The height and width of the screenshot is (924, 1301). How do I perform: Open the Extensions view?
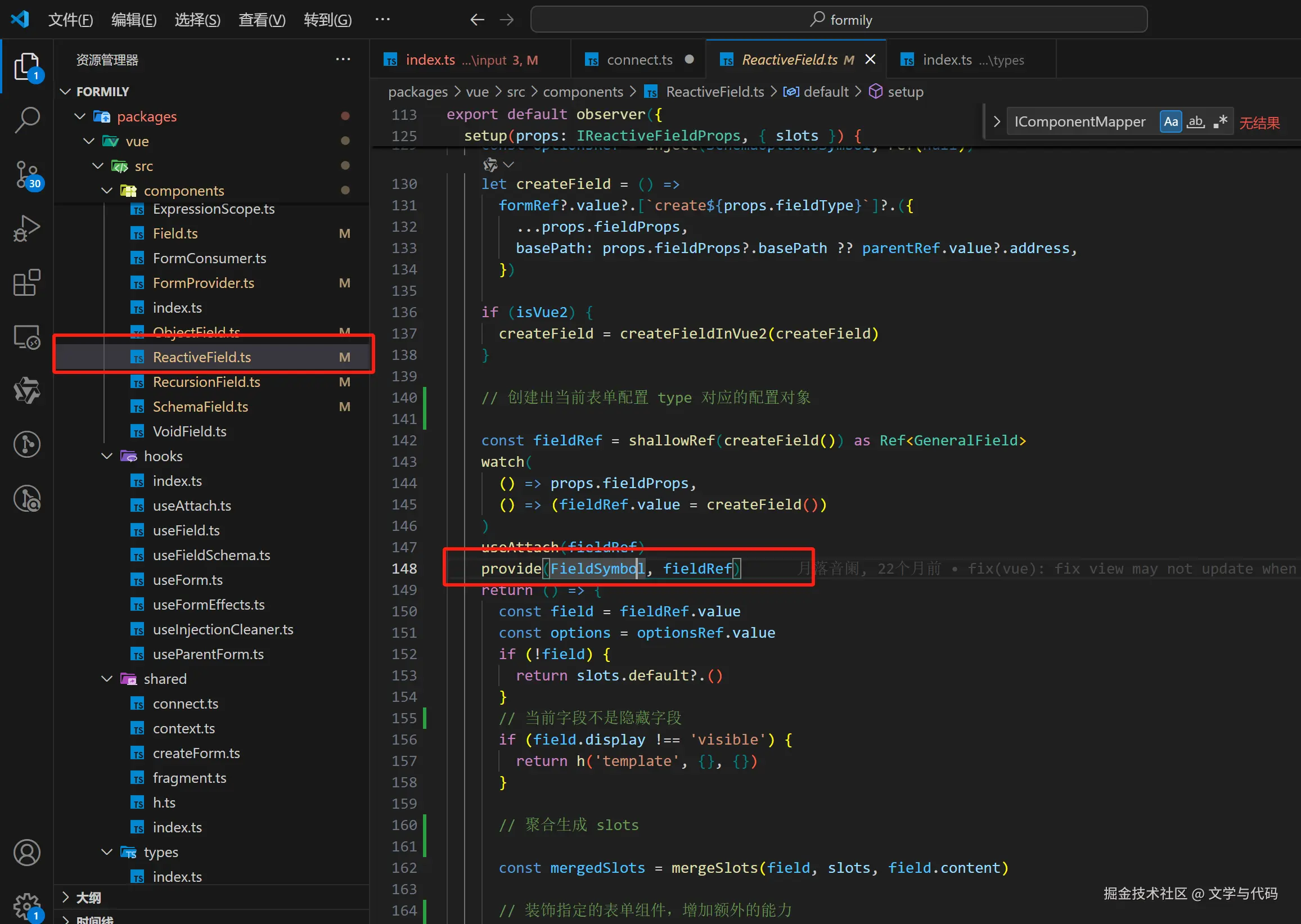tap(27, 283)
